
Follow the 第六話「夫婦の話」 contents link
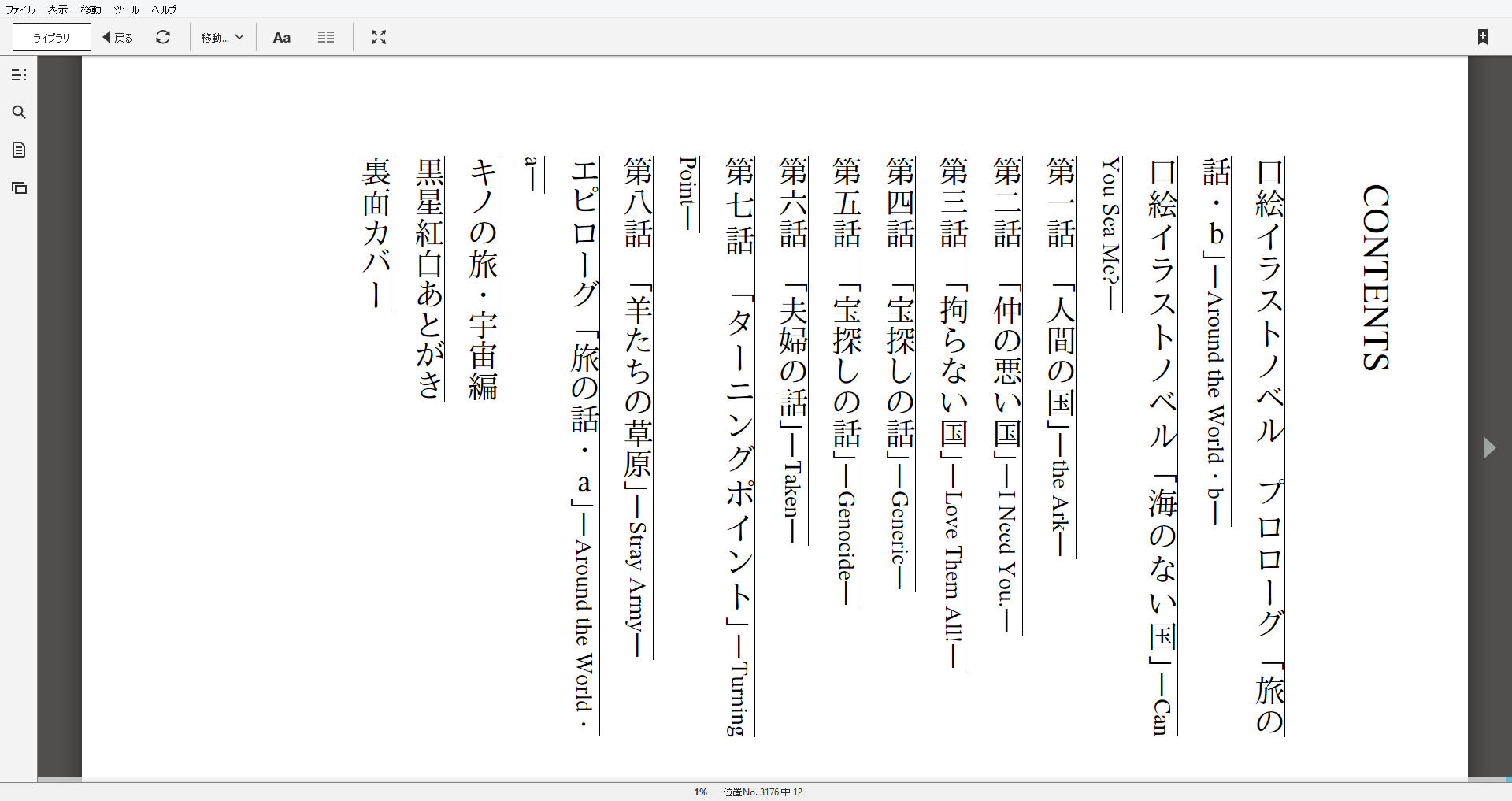point(793,350)
